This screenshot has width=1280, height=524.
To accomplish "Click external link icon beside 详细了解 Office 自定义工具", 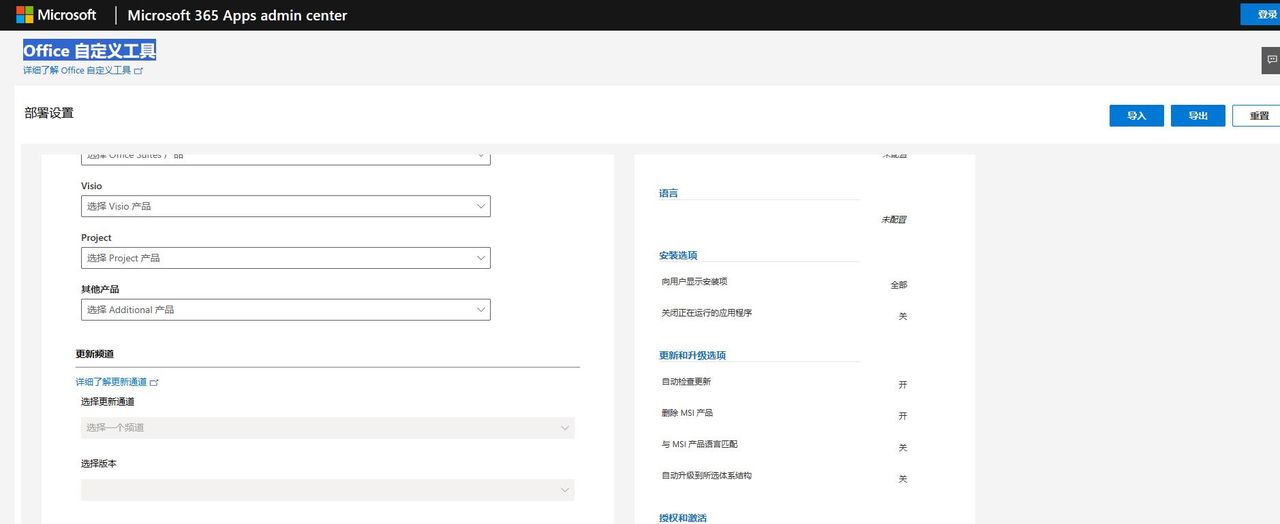I will (x=139, y=71).
